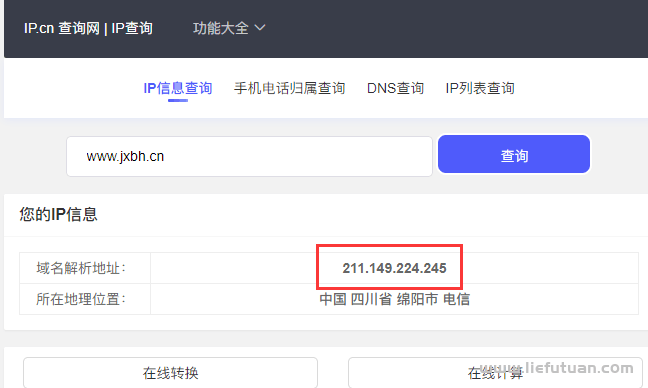Expand the 功能大全 dropdown menu
Image resolution: width=648 pixels, height=388 pixels.
click(229, 28)
